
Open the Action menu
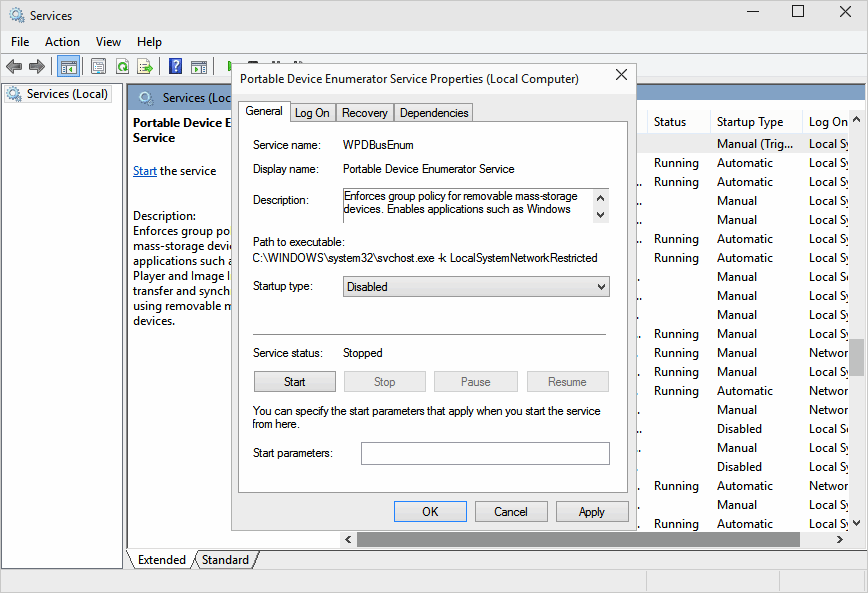click(x=62, y=42)
